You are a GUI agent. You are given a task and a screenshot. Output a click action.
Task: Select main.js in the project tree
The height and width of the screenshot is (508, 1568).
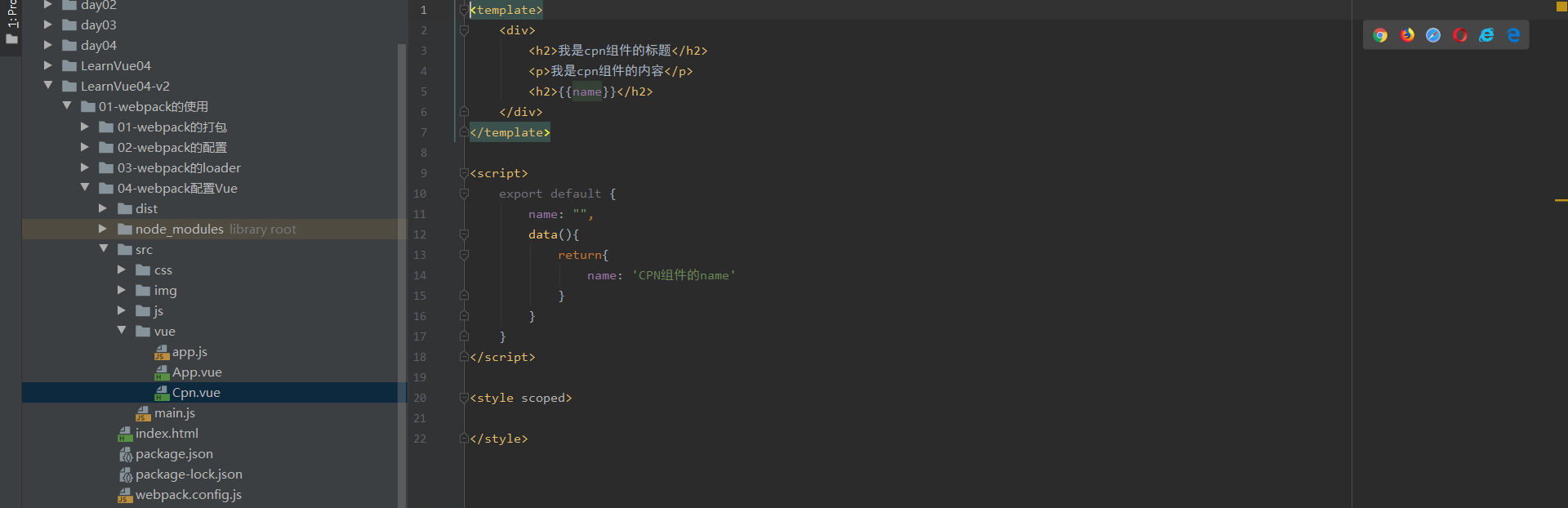(174, 413)
